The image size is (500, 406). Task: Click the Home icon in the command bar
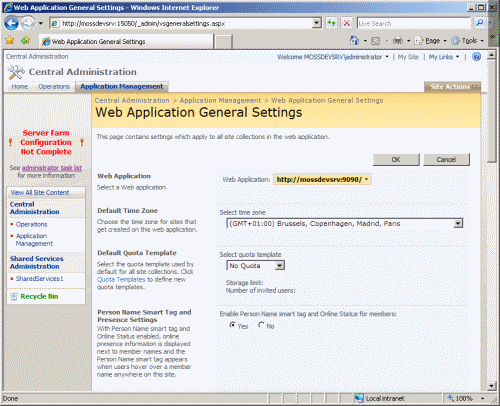354,41
